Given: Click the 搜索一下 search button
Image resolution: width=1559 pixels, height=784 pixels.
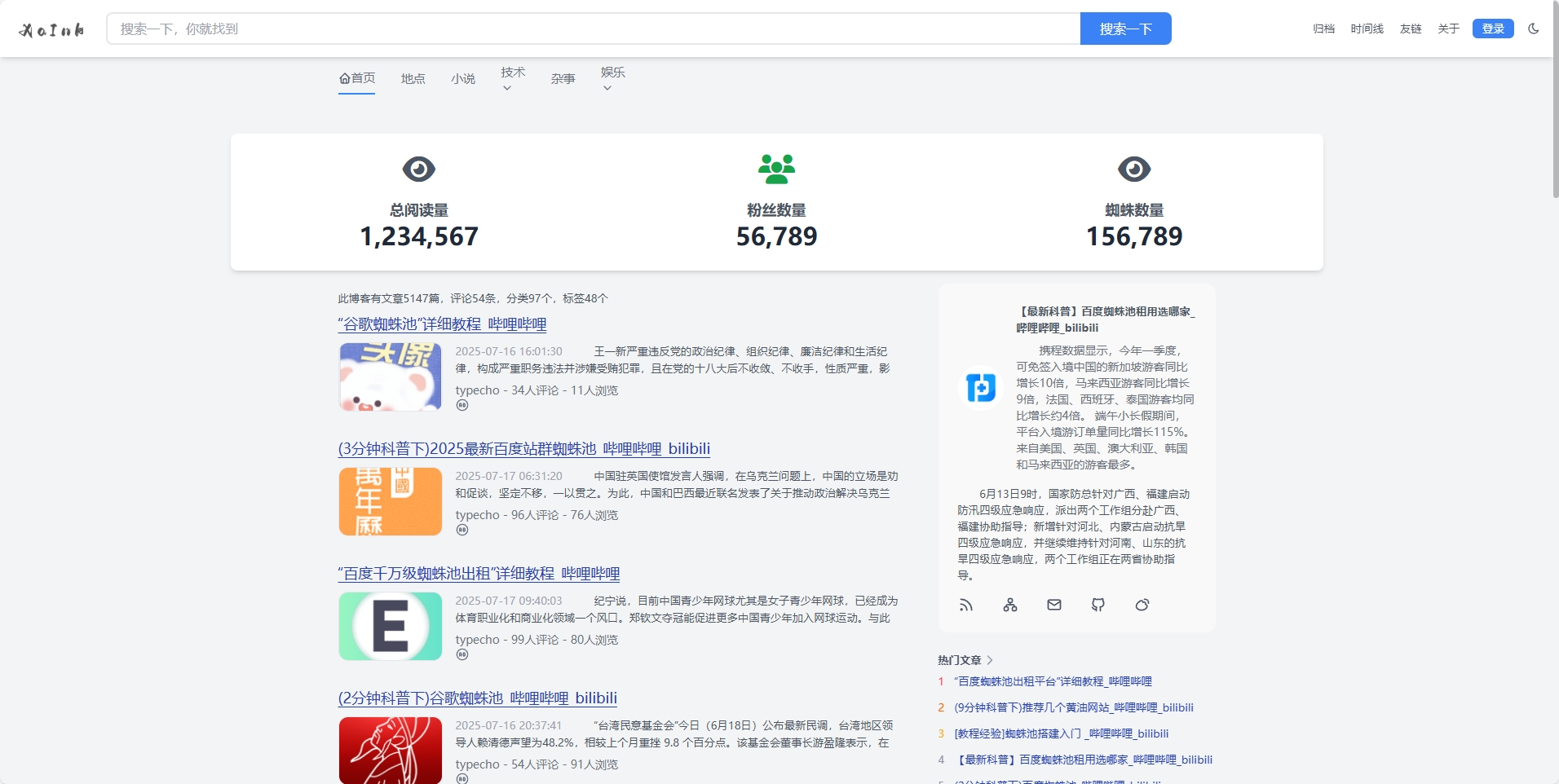Looking at the screenshot, I should click(1126, 29).
